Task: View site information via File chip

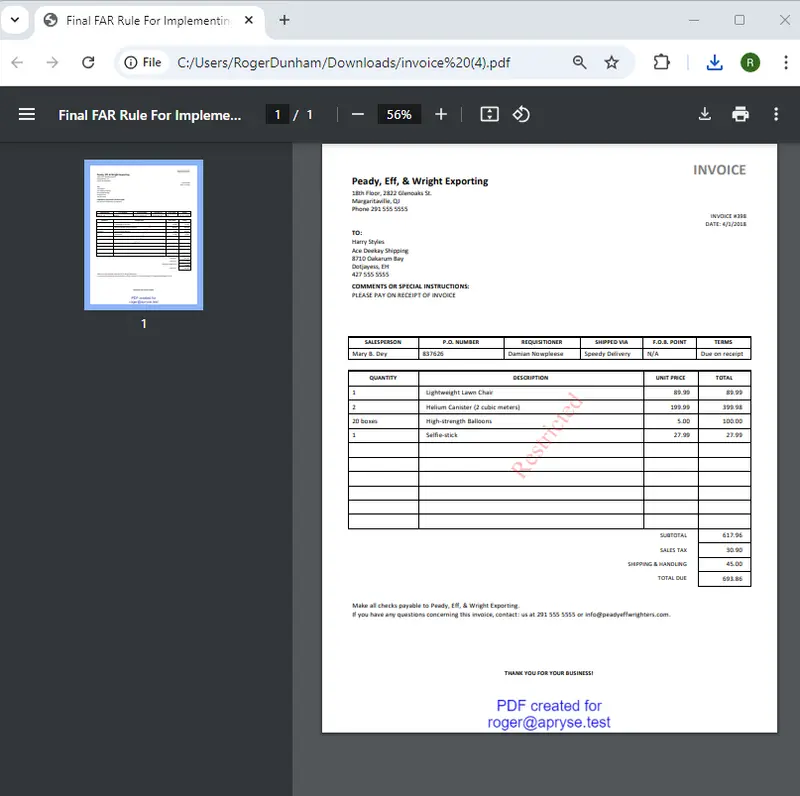Action: click(x=143, y=62)
